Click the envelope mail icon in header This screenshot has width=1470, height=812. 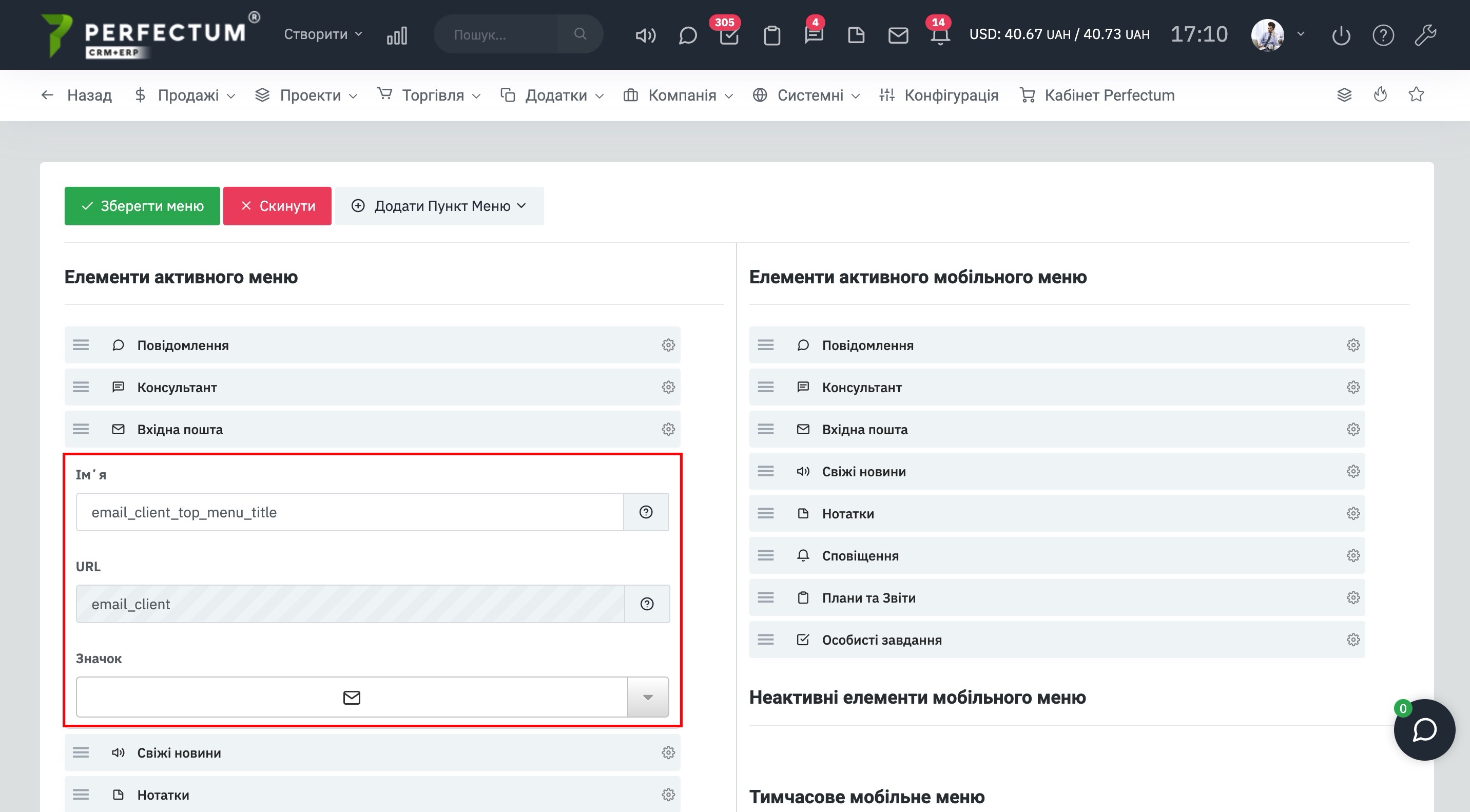pyautogui.click(x=898, y=35)
